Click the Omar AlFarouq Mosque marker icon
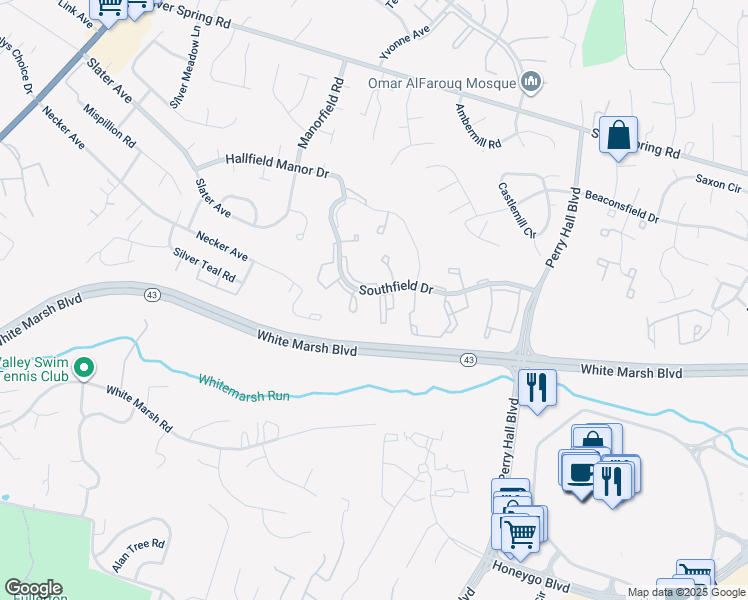Viewport: 748px width, 600px height. point(530,83)
